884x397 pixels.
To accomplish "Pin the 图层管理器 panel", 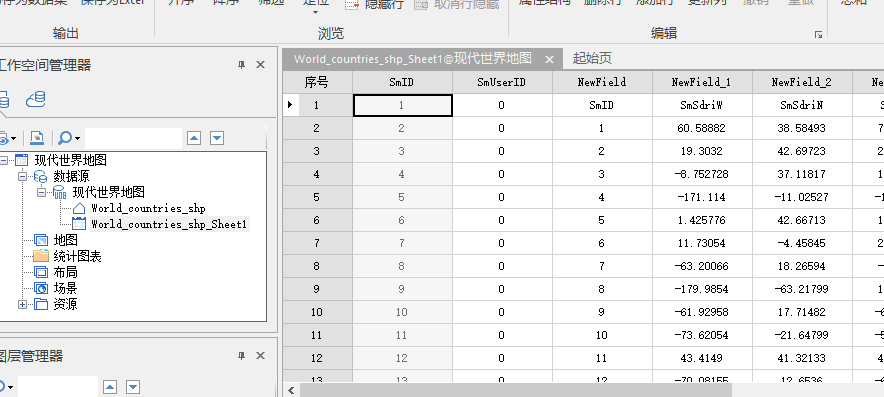I will (x=241, y=356).
